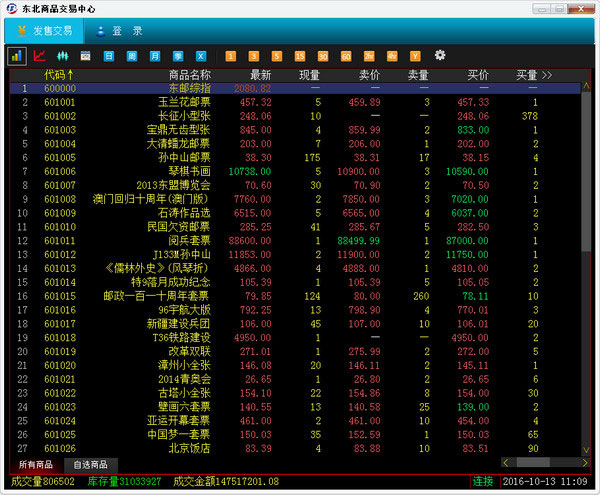
Task: Select the daily (日) period icon
Action: (x=109, y=56)
